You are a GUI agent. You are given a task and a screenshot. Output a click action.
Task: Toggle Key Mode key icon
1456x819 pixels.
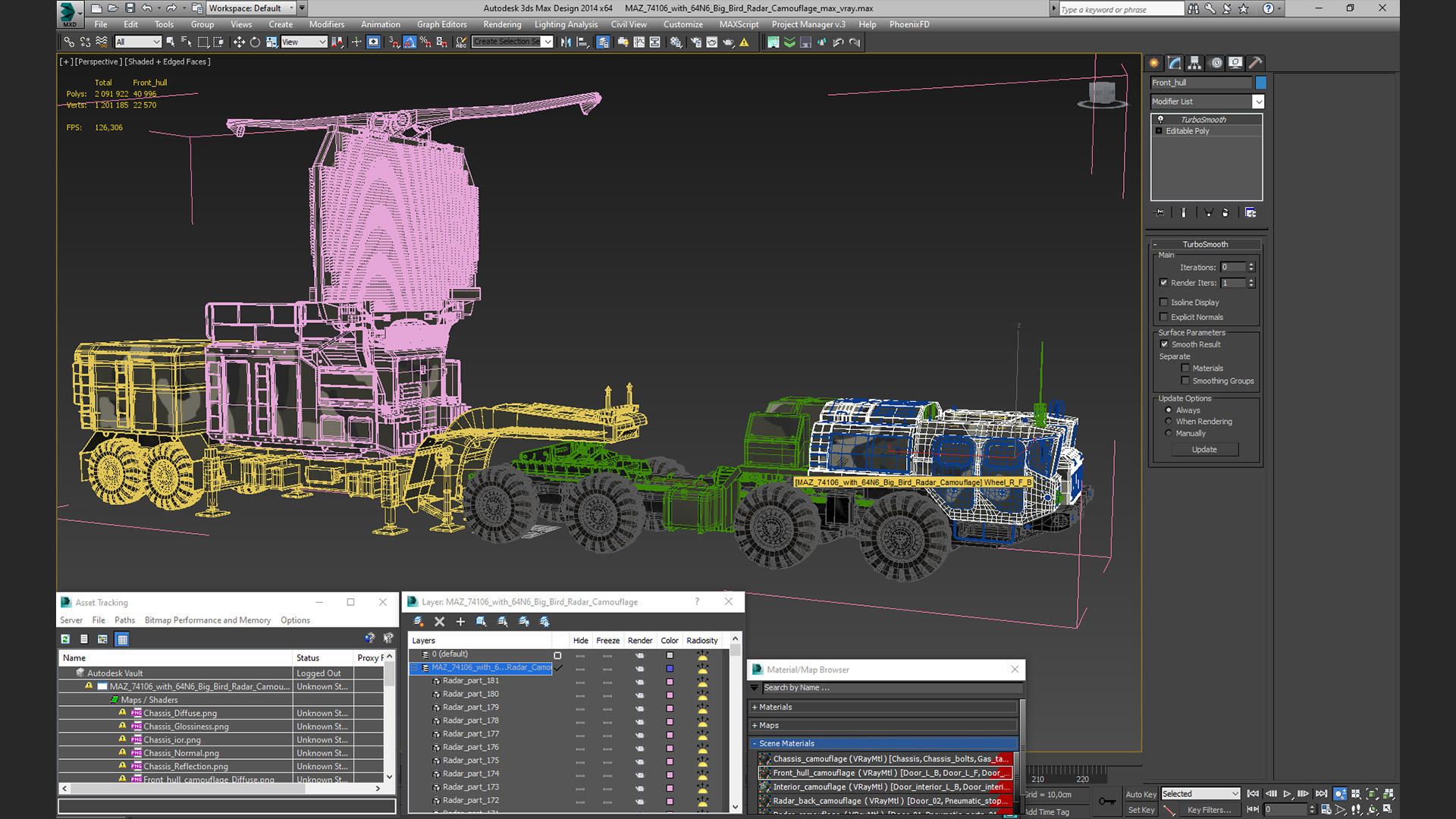click(x=1106, y=802)
